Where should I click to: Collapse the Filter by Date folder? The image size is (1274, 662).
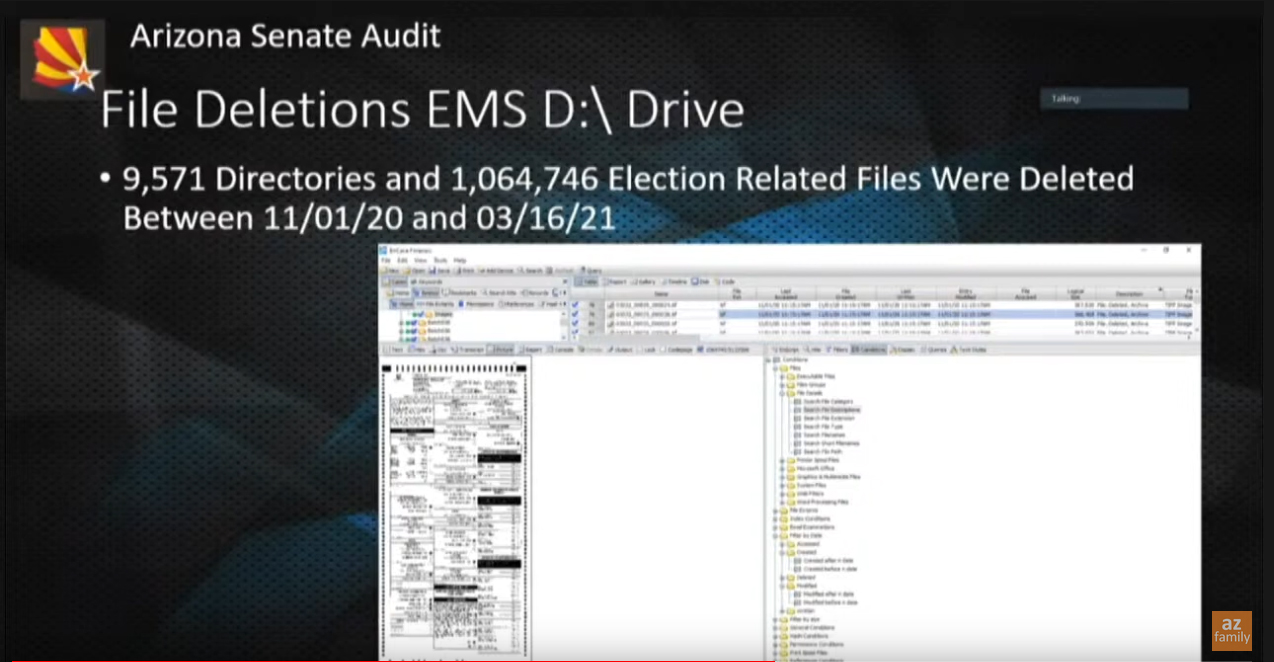[775, 536]
